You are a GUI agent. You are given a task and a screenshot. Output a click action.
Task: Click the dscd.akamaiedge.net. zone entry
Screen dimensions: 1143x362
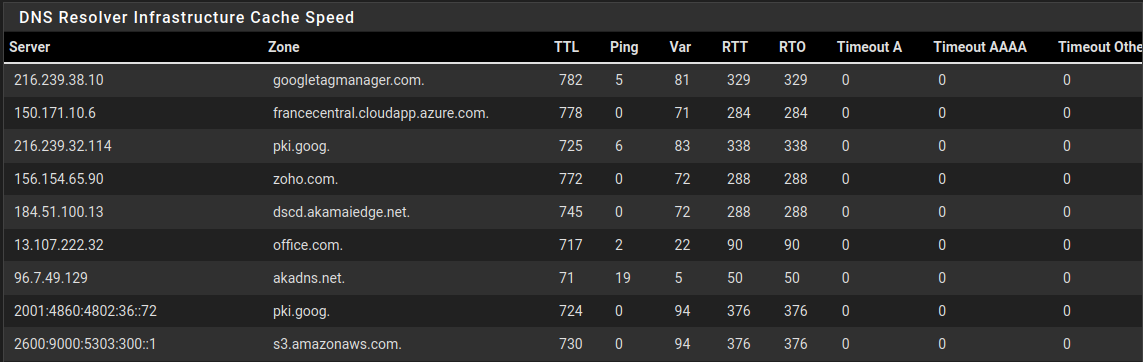coord(341,212)
